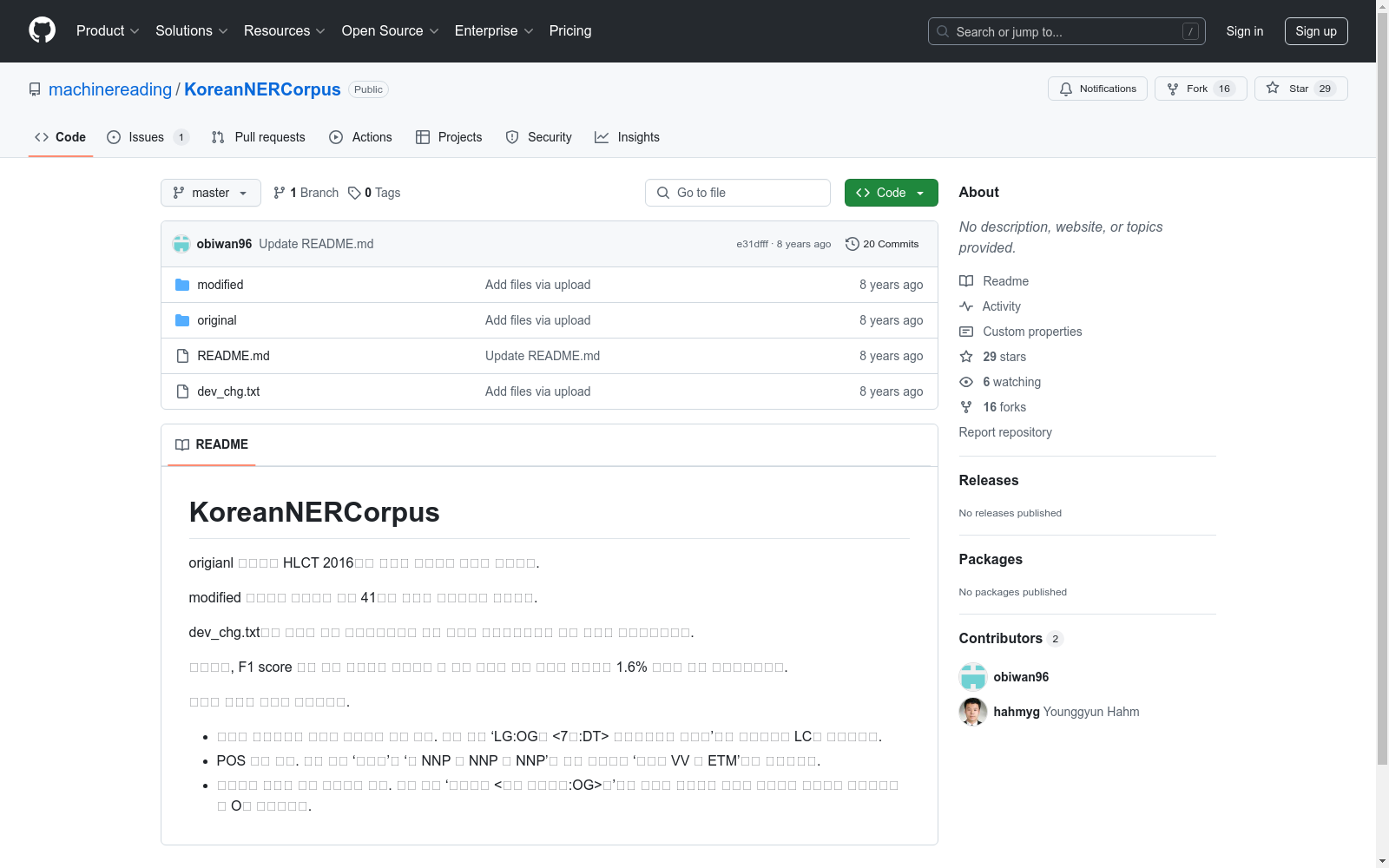Click the modified folder icon
Image resolution: width=1389 pixels, height=868 pixels.
coord(182,285)
